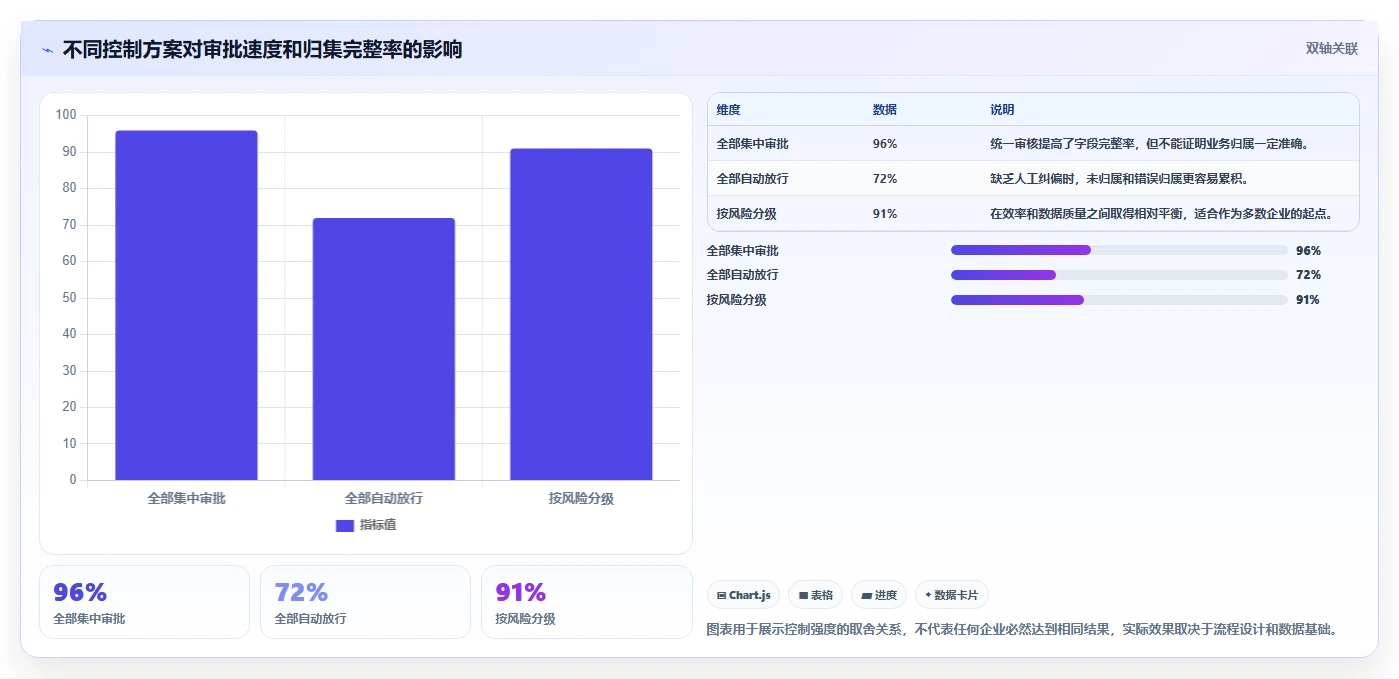Click the 全部集中审批 progress label
Image resolution: width=1399 pixels, height=679 pixels.
click(742, 250)
